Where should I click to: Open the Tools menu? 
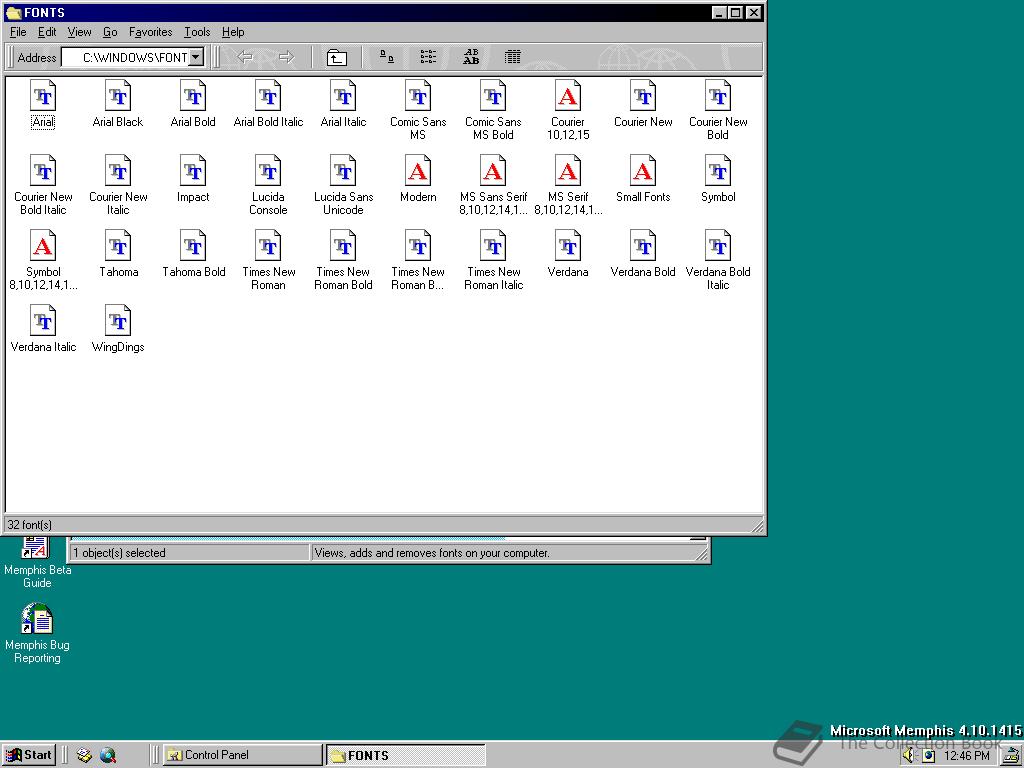(197, 32)
